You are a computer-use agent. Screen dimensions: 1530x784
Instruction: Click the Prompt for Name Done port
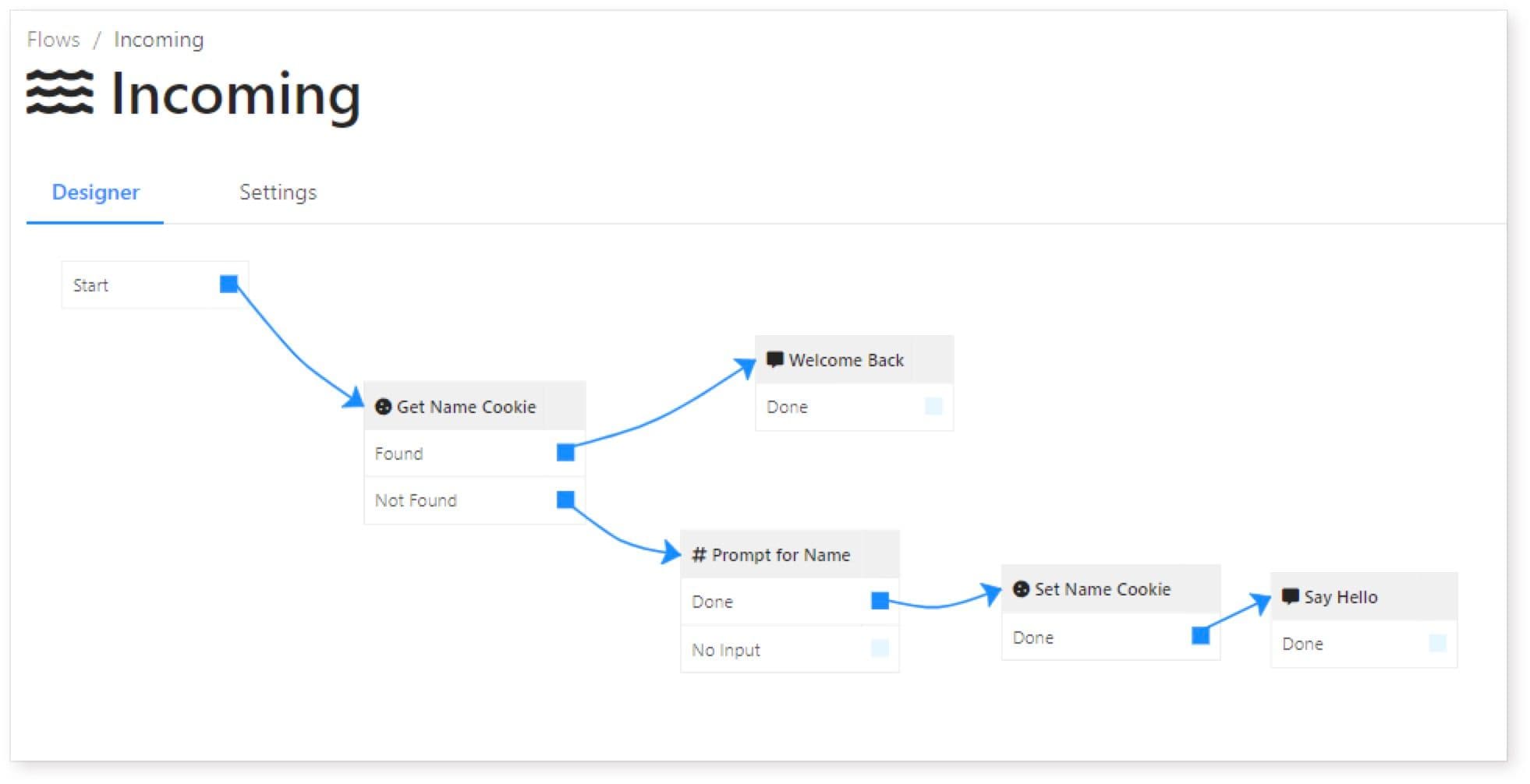[x=880, y=600]
